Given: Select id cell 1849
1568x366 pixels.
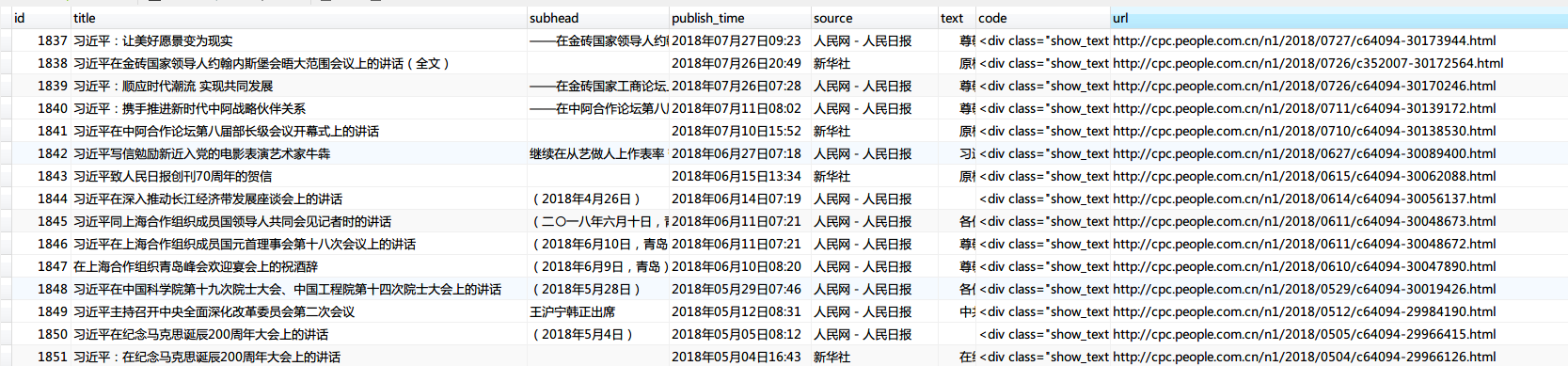Looking at the screenshot, I should coord(53,311).
